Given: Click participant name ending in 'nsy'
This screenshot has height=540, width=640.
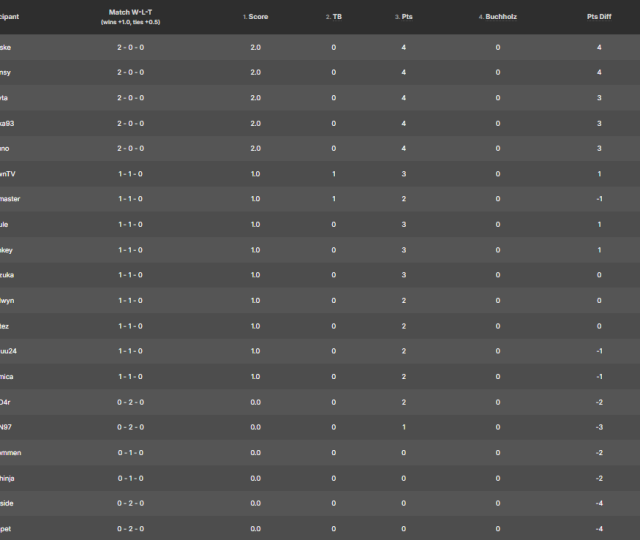Looking at the screenshot, I should [x=6, y=72].
